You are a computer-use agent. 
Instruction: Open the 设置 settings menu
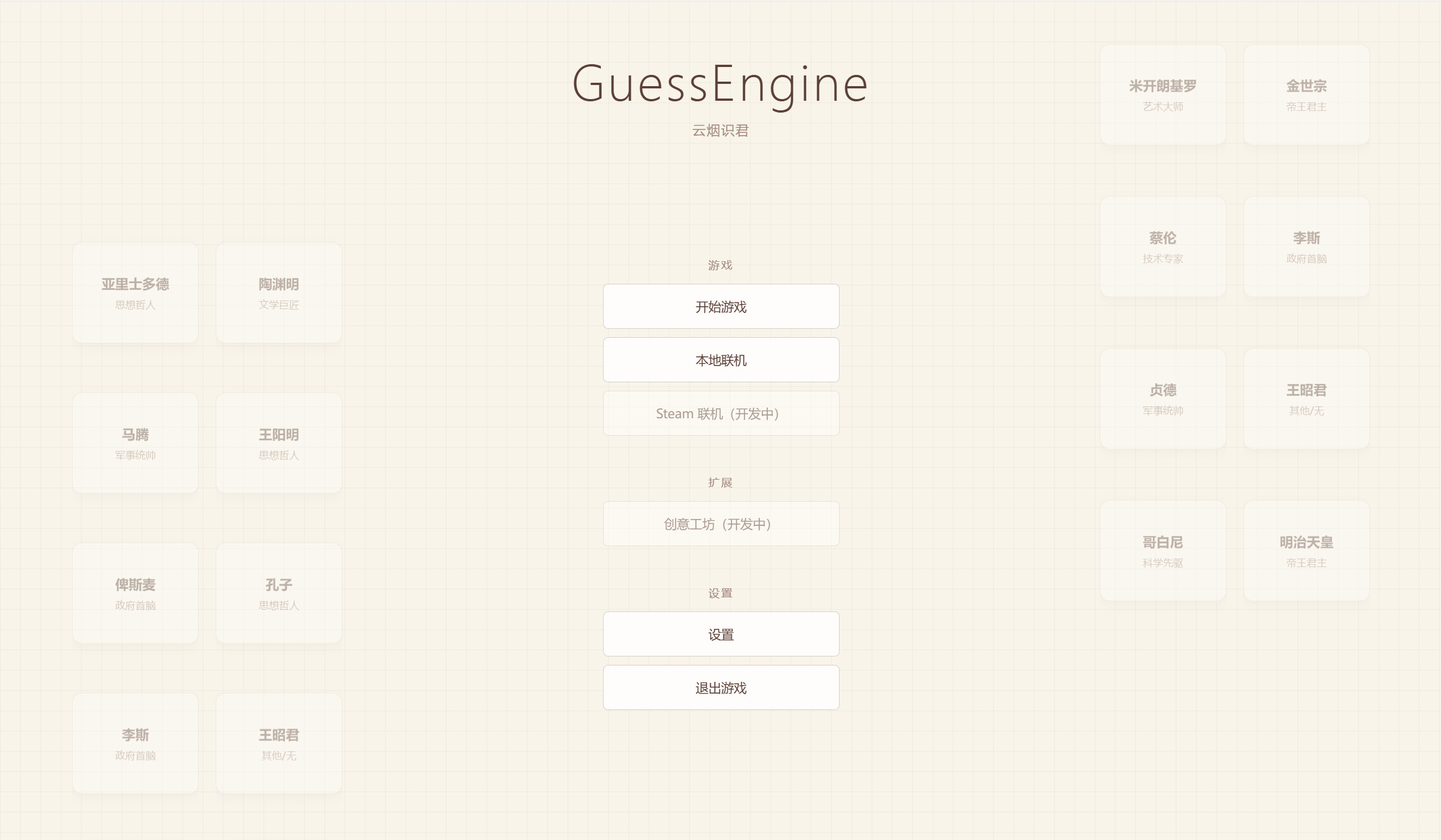pyautogui.click(x=721, y=634)
